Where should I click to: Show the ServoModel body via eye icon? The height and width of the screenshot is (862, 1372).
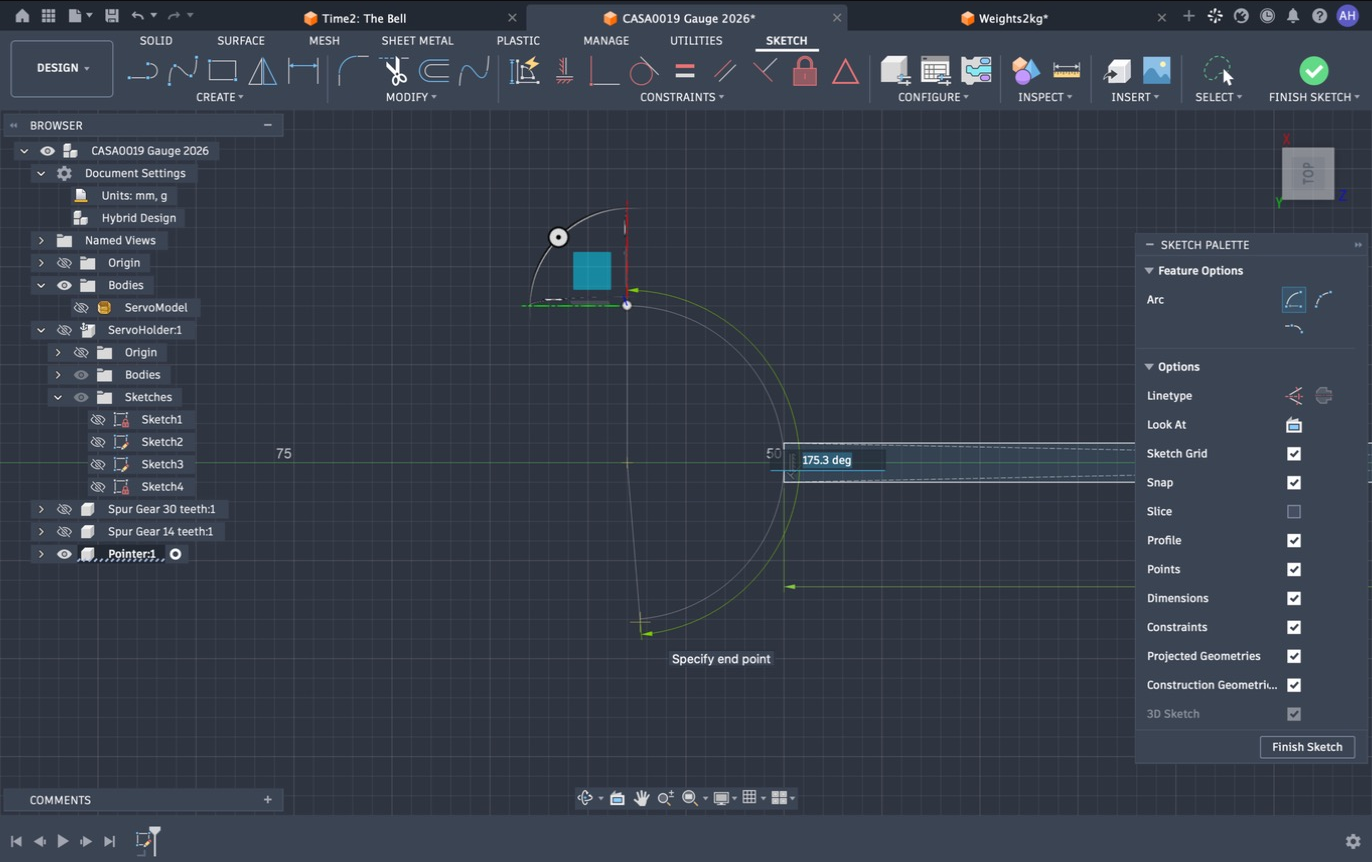coord(81,308)
